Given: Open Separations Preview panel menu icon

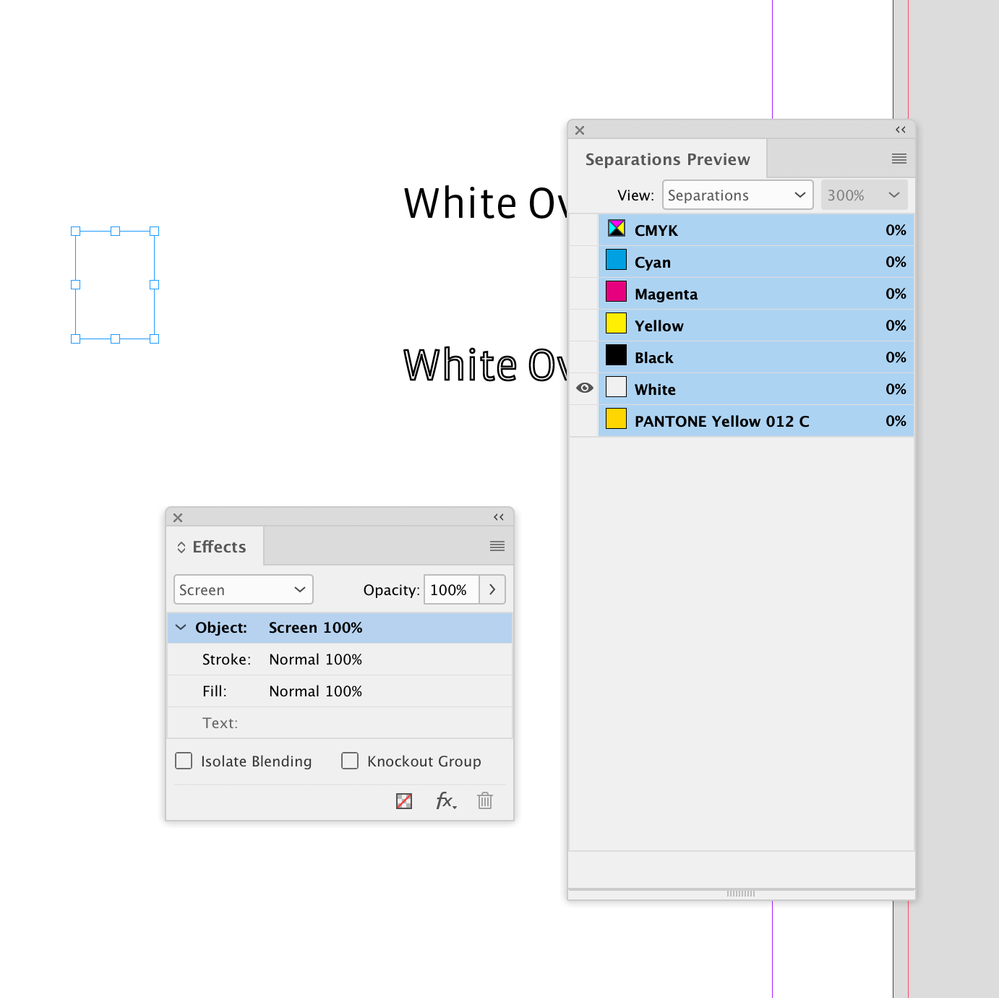Looking at the screenshot, I should [899, 159].
